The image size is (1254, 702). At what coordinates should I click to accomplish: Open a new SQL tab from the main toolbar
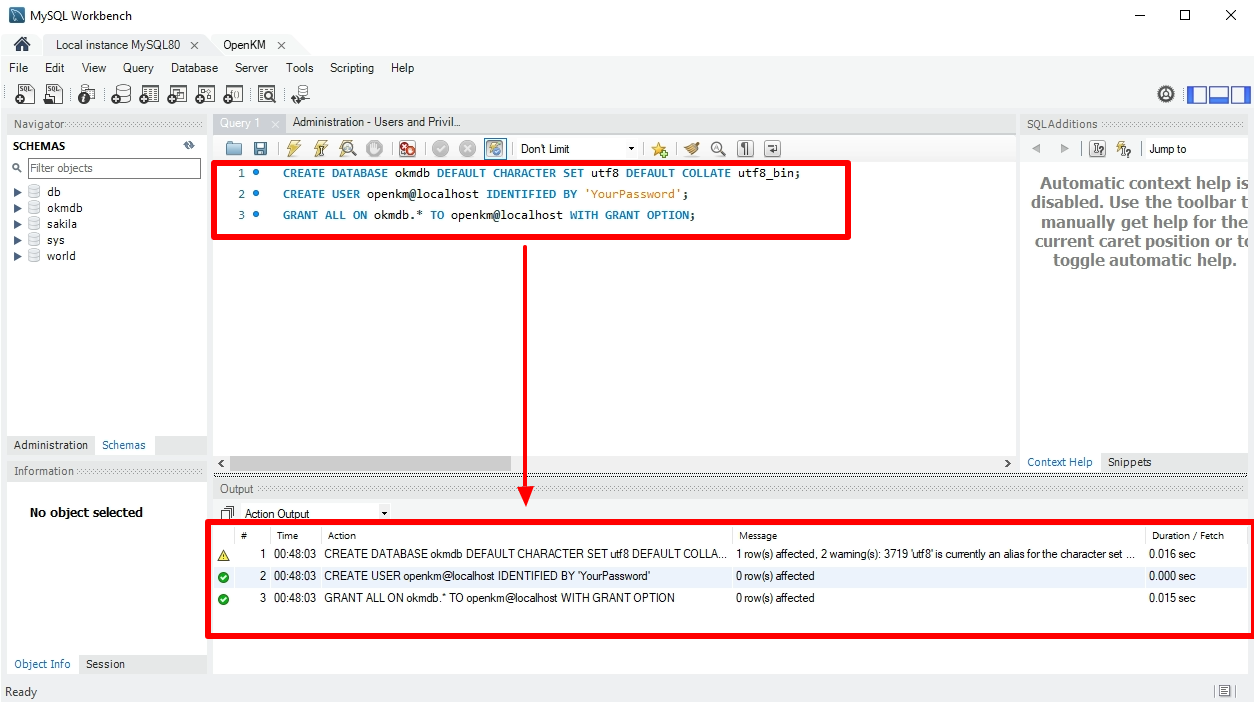(x=26, y=94)
